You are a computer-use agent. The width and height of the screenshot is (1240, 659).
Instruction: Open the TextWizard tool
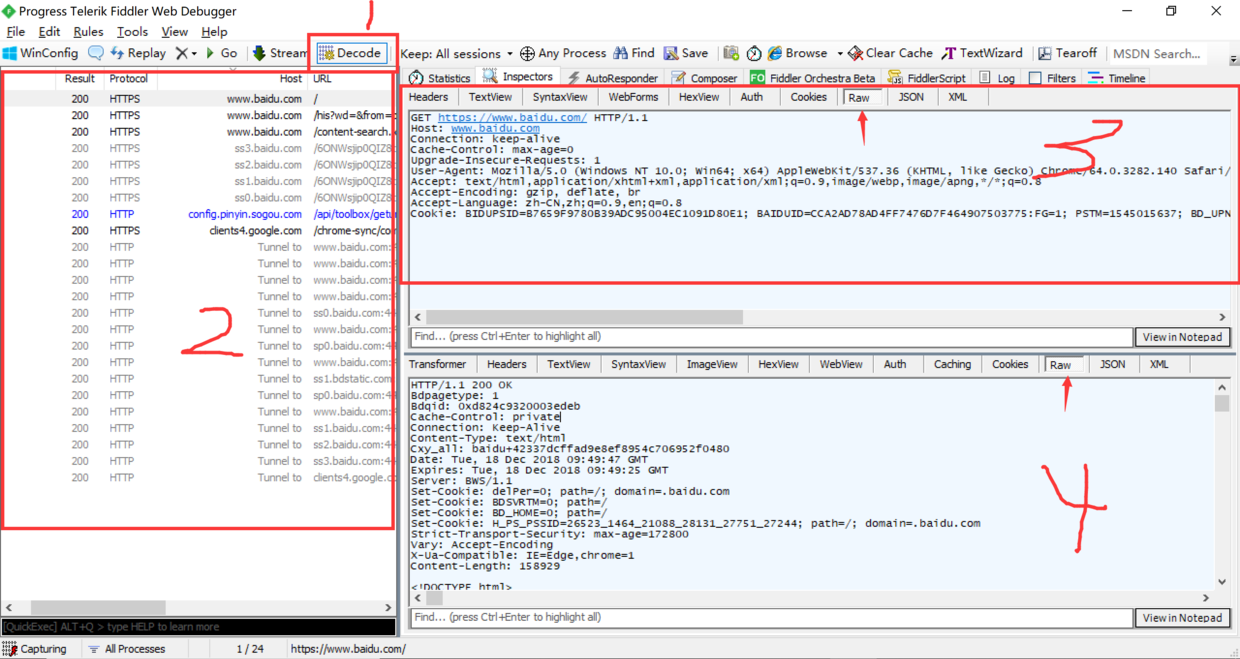tap(982, 53)
